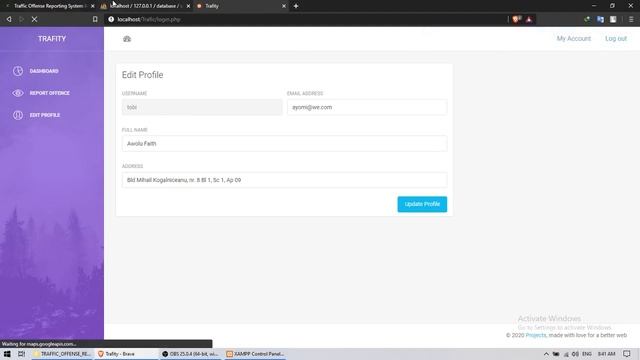Click the white square extension icon in toolbar

[613, 19]
